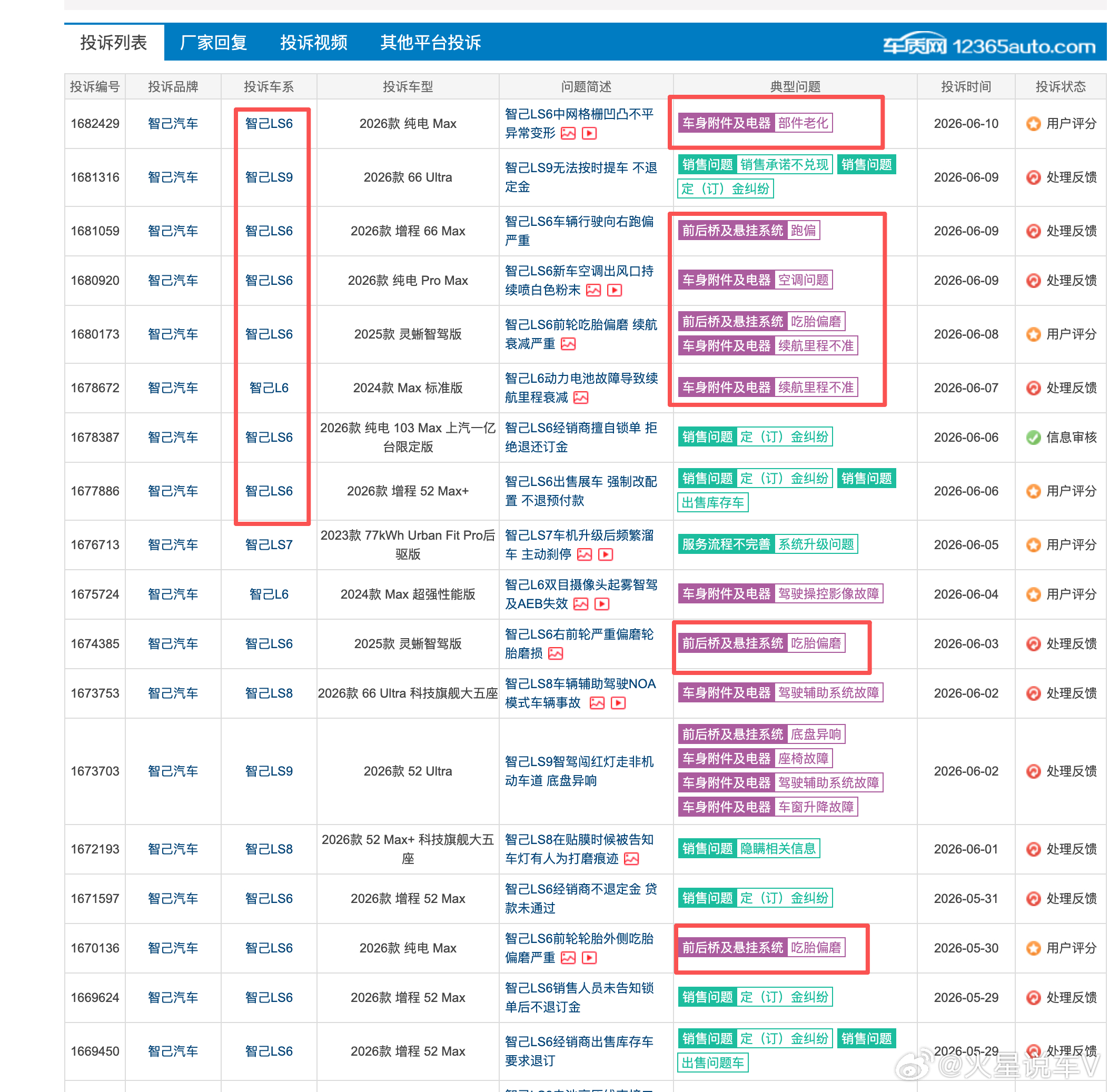The width and height of the screenshot is (1109, 1092).
Task: Open complaint 智己LS6经销商擅自锁单 拒绝退还订金
Action: [x=581, y=438]
